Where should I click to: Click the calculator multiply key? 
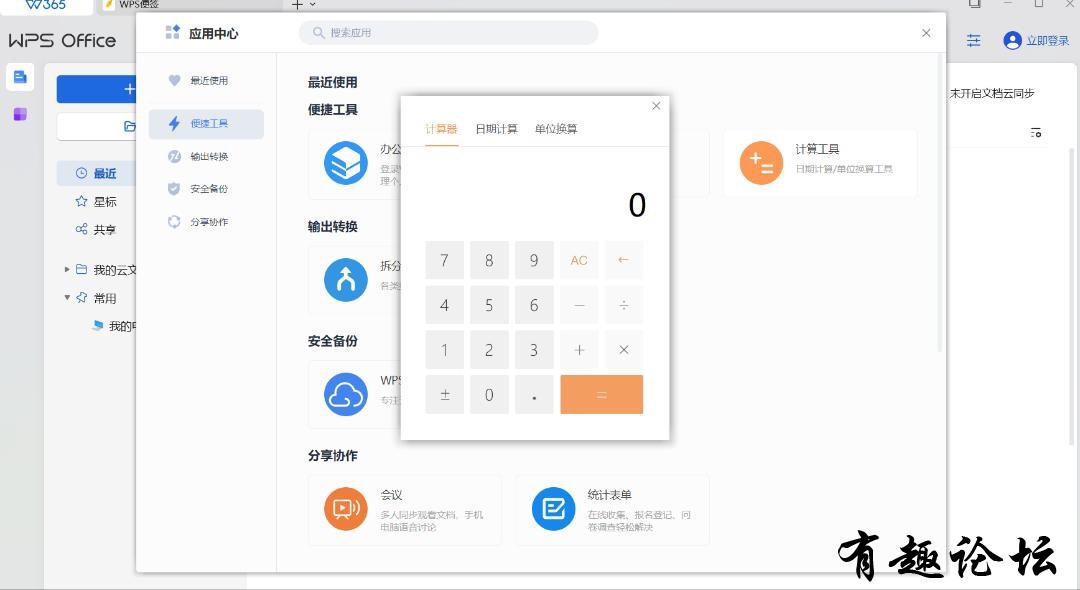(x=624, y=350)
